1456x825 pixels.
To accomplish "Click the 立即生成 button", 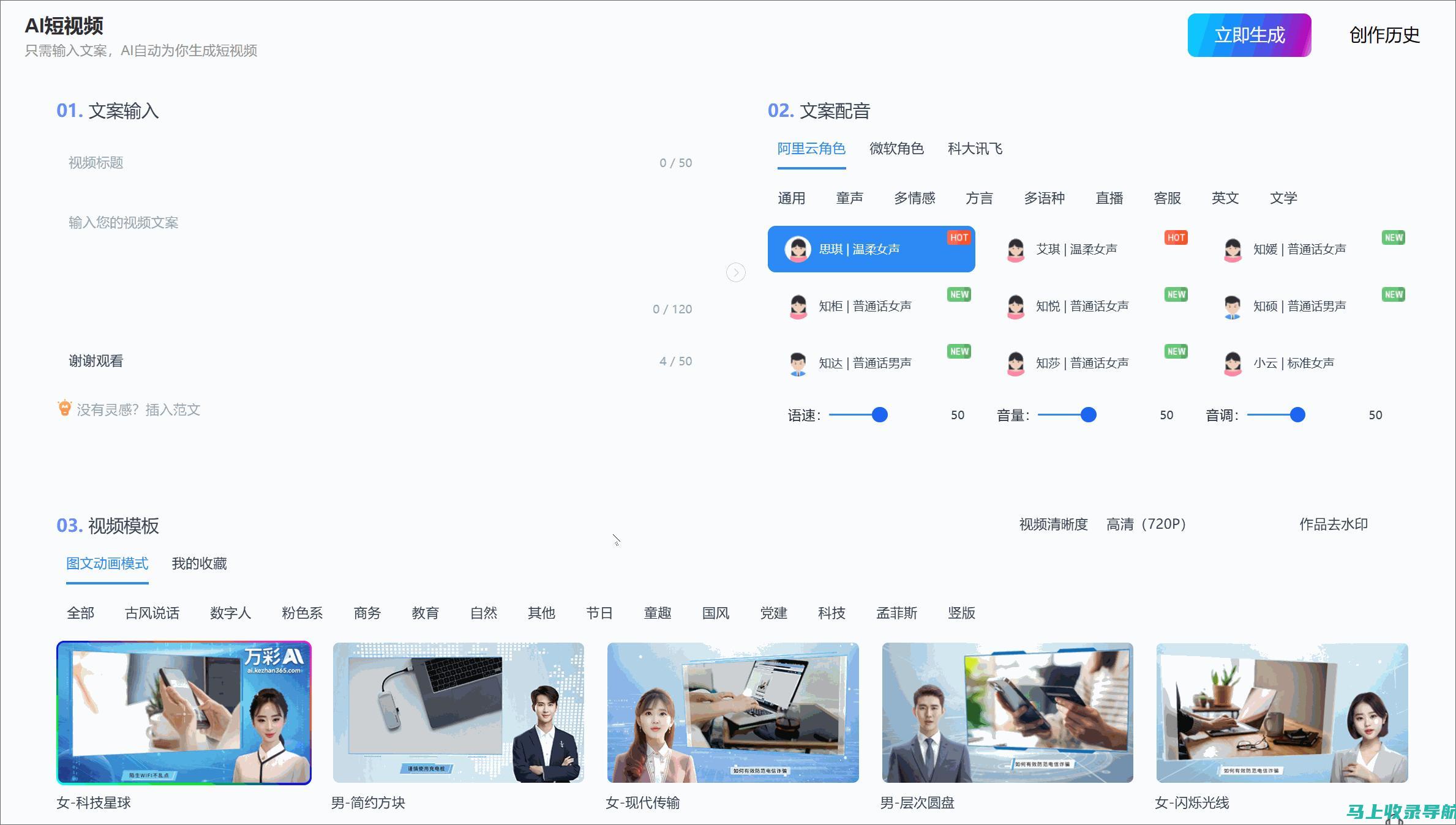I will click(x=1249, y=35).
